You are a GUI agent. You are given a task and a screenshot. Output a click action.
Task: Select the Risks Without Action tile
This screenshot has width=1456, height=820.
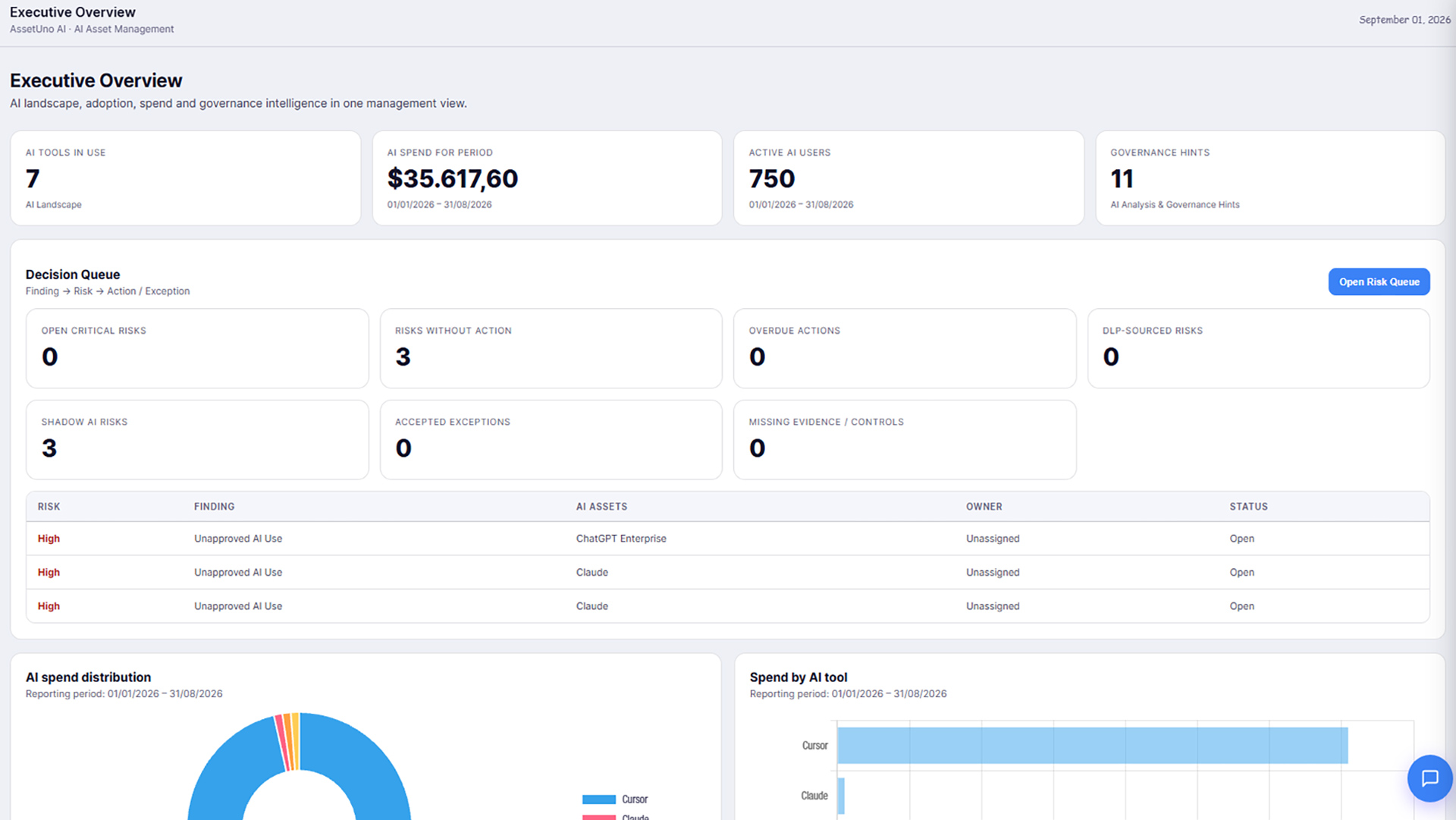(551, 348)
